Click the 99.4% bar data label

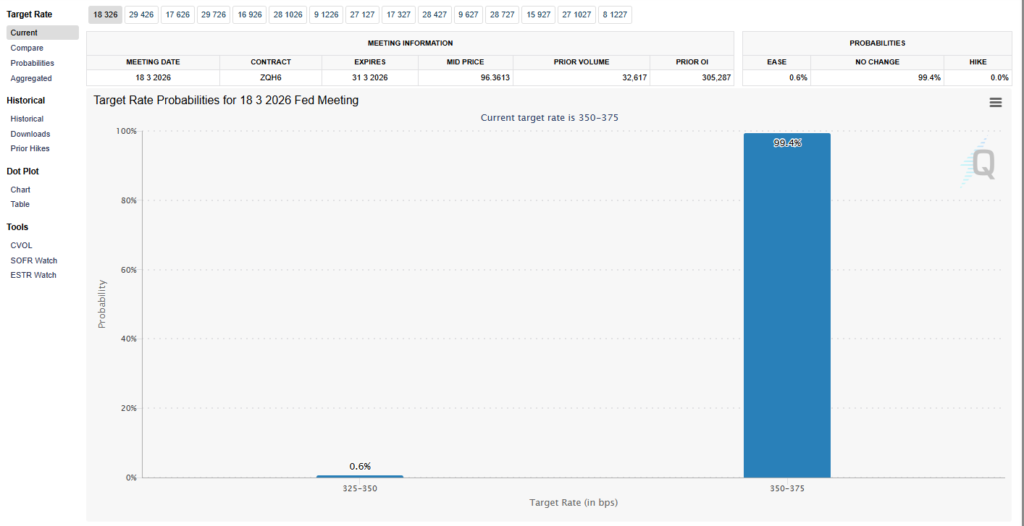click(787, 143)
